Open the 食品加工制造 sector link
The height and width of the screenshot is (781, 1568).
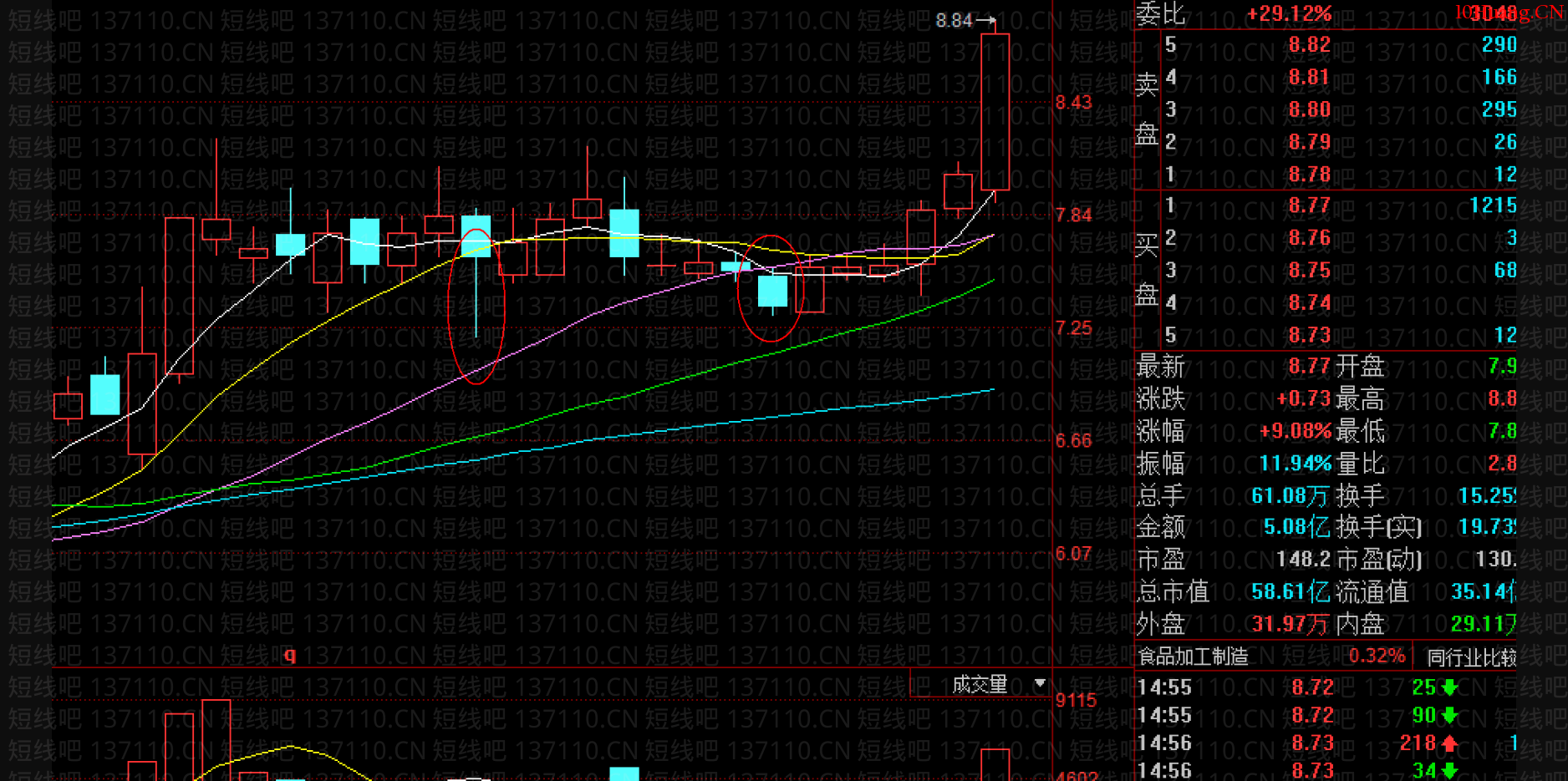pos(1193,657)
